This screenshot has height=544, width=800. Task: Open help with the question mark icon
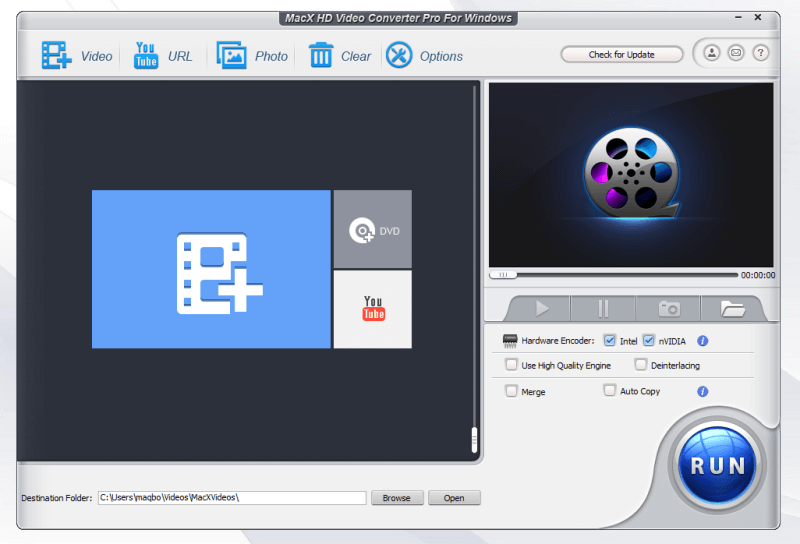(760, 53)
